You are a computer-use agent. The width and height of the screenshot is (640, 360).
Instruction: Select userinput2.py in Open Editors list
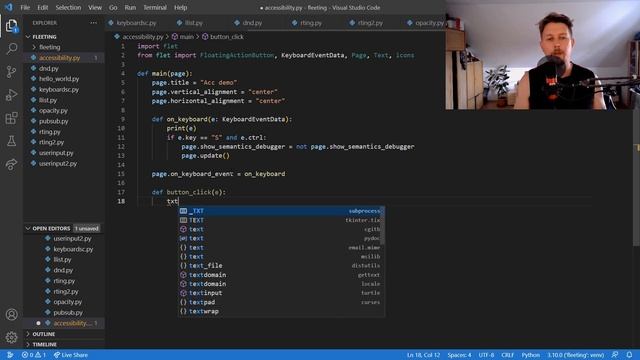tap(63, 238)
